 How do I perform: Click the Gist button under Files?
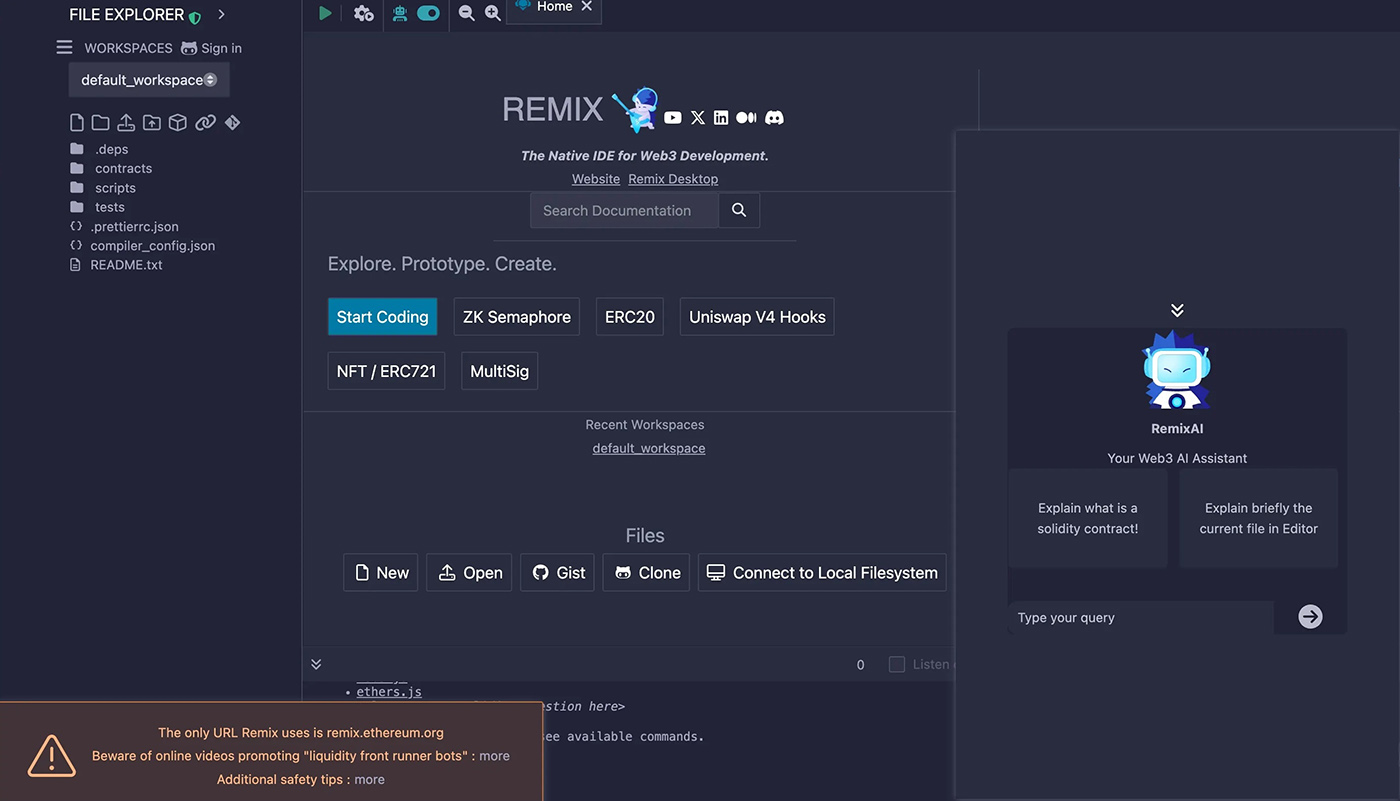[558, 573]
